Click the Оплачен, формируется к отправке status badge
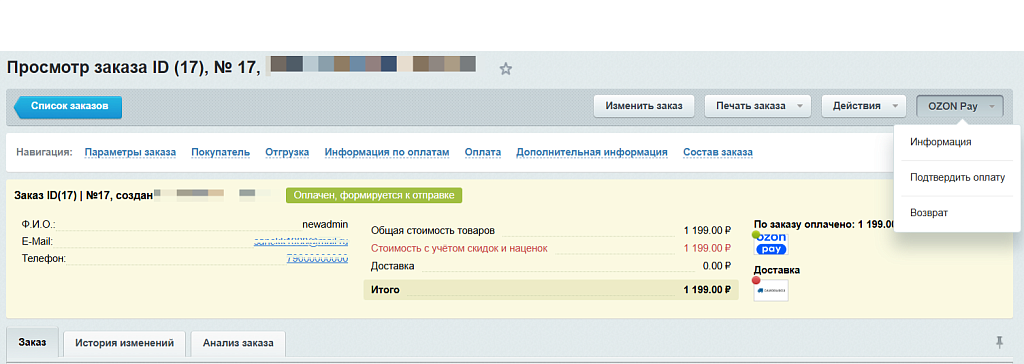Image resolution: width=1024 pixels, height=364 pixels. click(x=374, y=195)
